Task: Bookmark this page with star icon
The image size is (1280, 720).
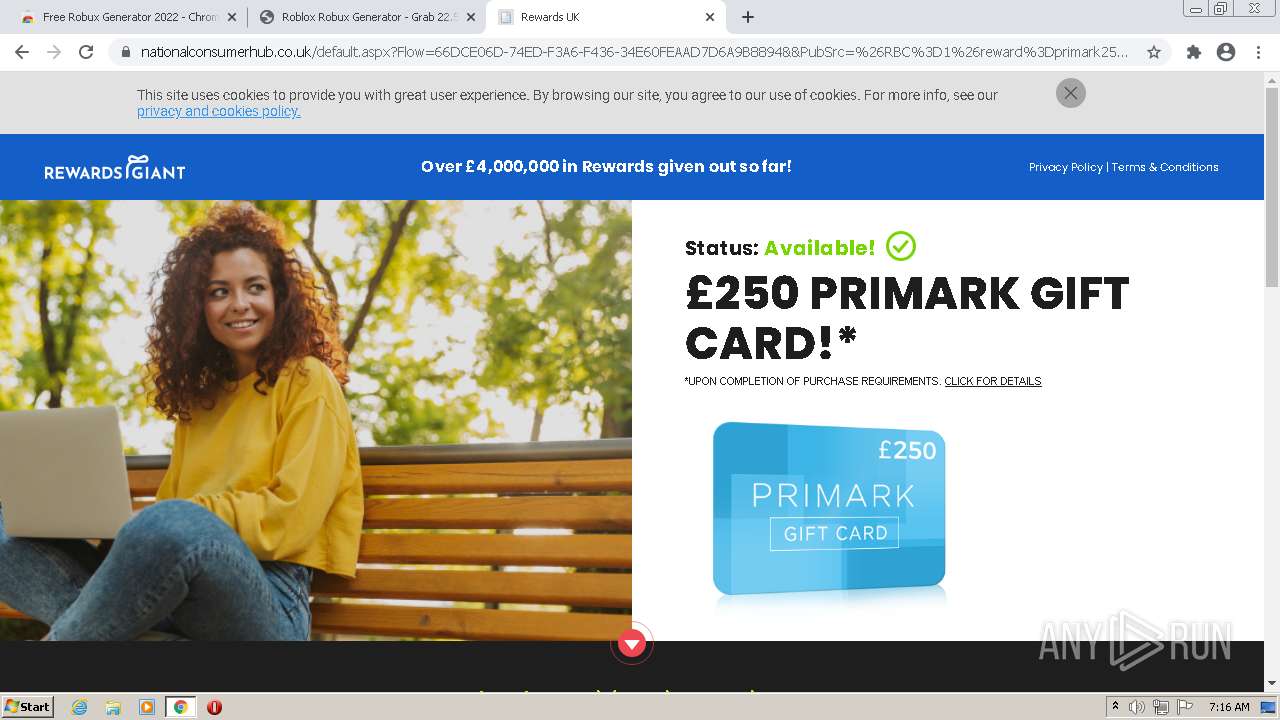Action: (1154, 52)
